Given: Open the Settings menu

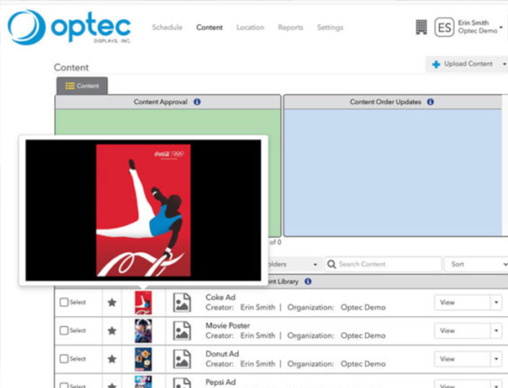Looking at the screenshot, I should (x=330, y=27).
